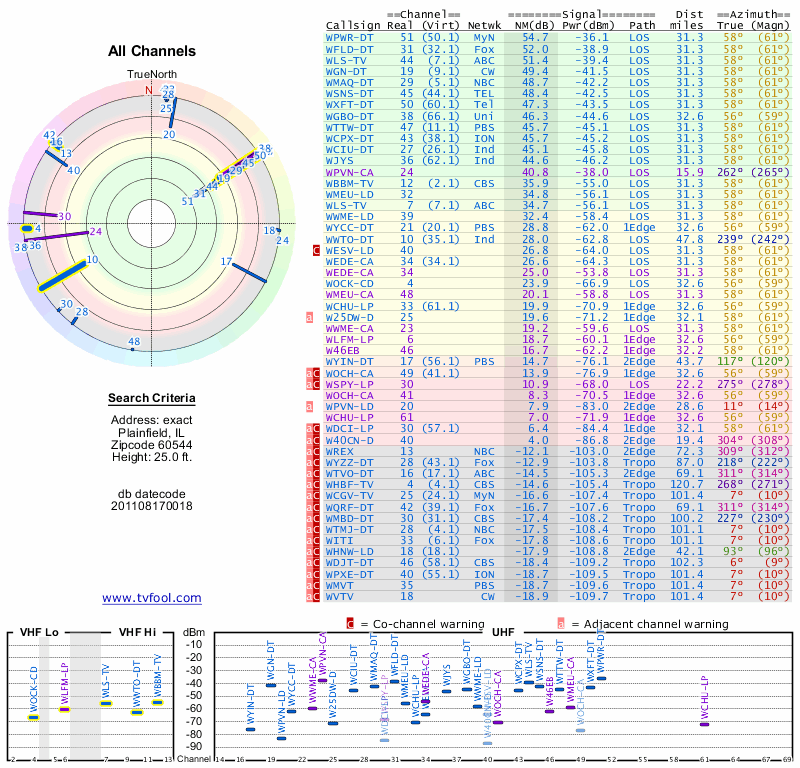800x768 pixels.
Task: Click the 54.7 NM(dB) value
Action: point(535,38)
